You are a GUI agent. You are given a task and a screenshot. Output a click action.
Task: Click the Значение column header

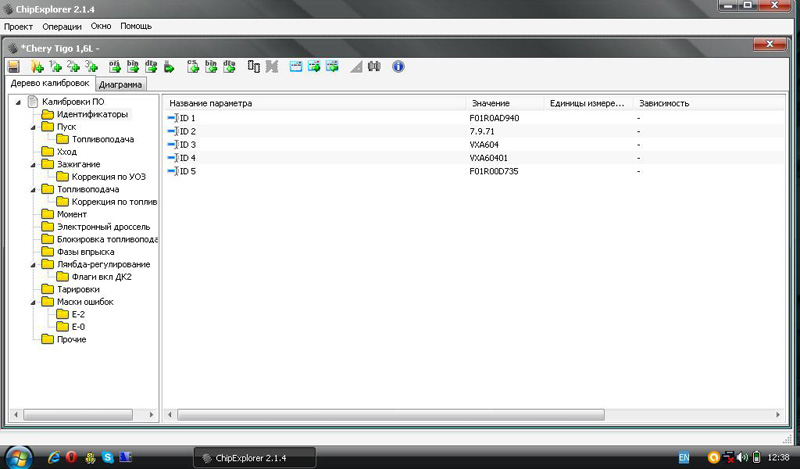489,103
